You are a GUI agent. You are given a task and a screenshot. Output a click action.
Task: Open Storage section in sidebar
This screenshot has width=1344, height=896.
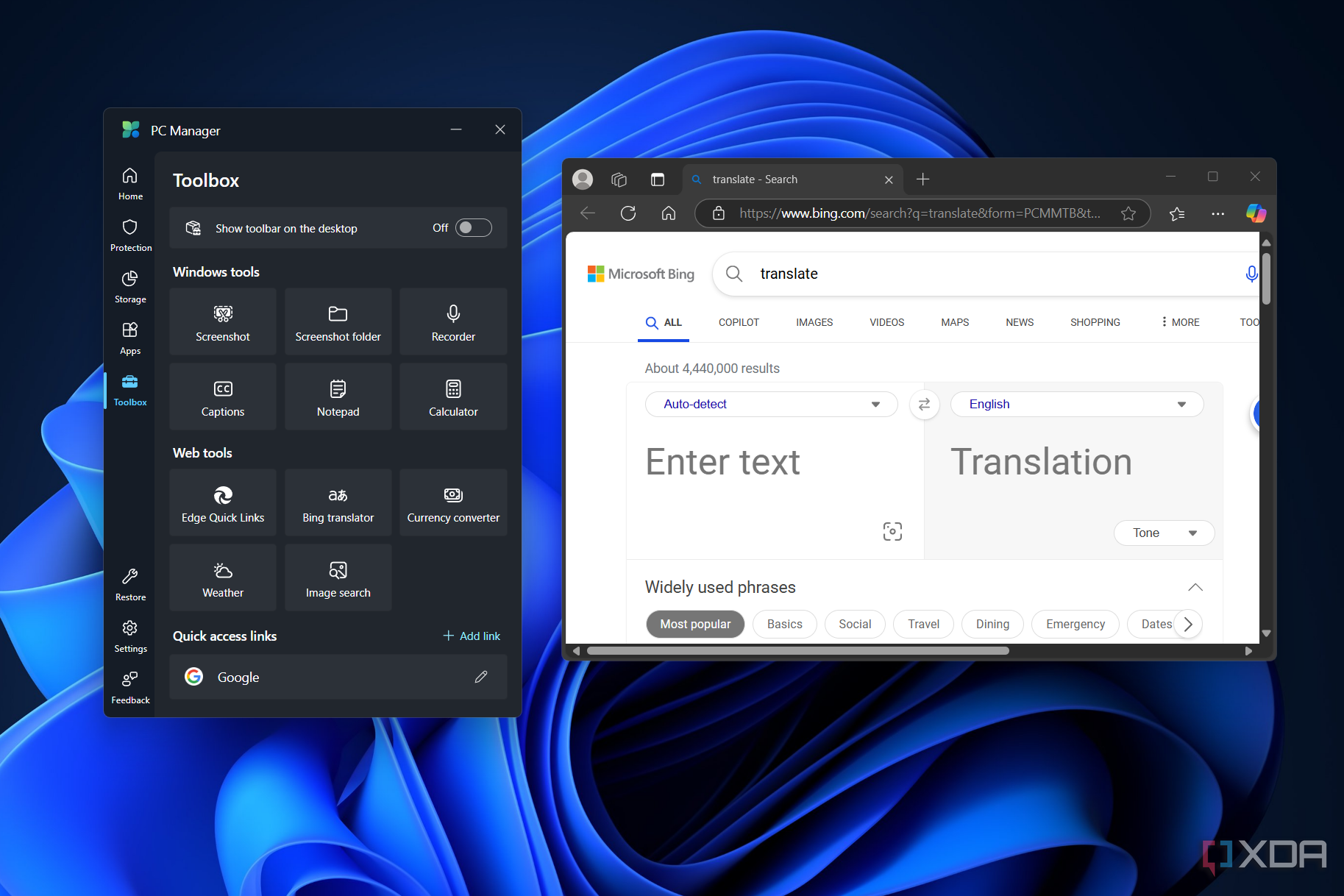point(130,287)
